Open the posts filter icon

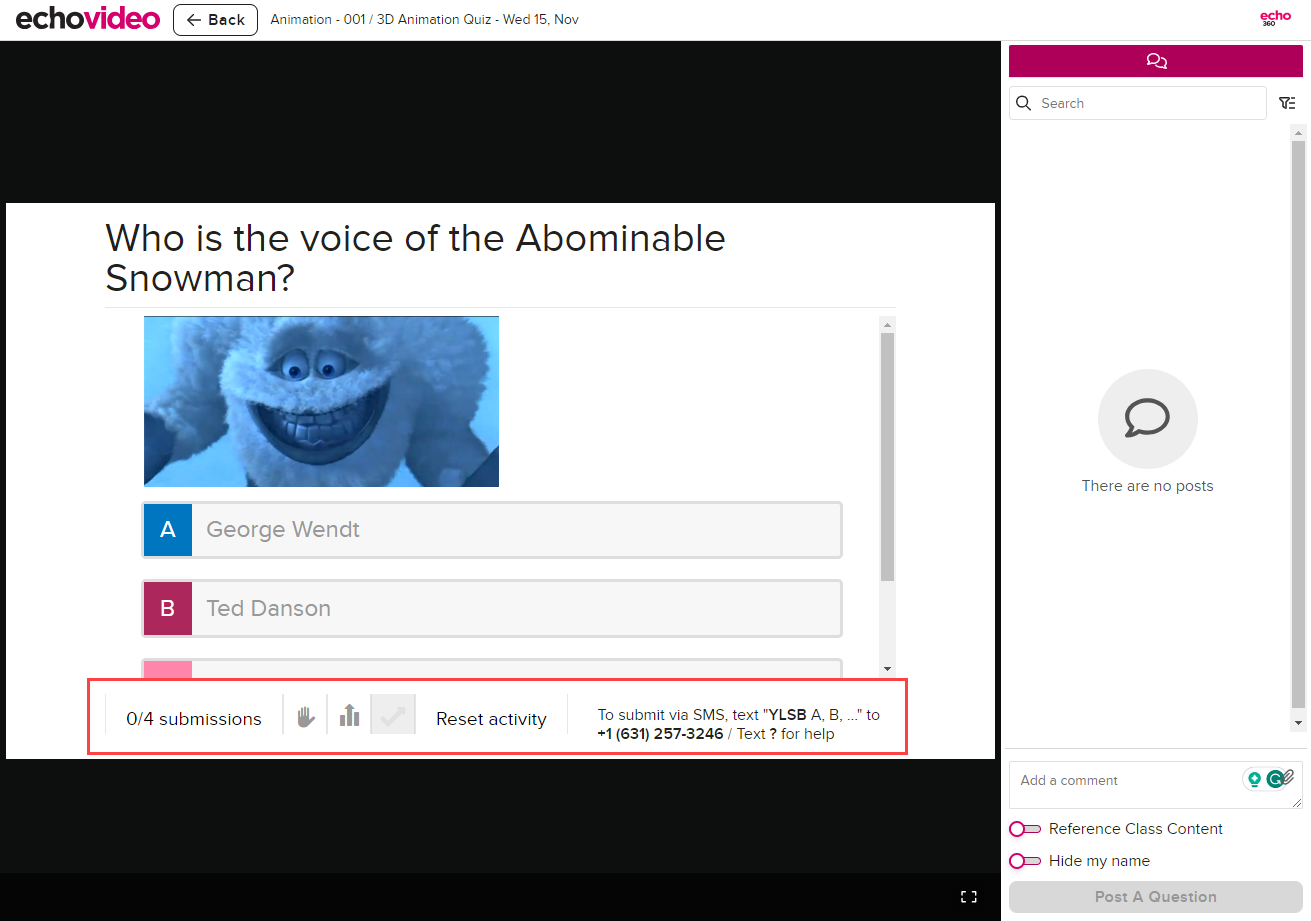coord(1287,103)
